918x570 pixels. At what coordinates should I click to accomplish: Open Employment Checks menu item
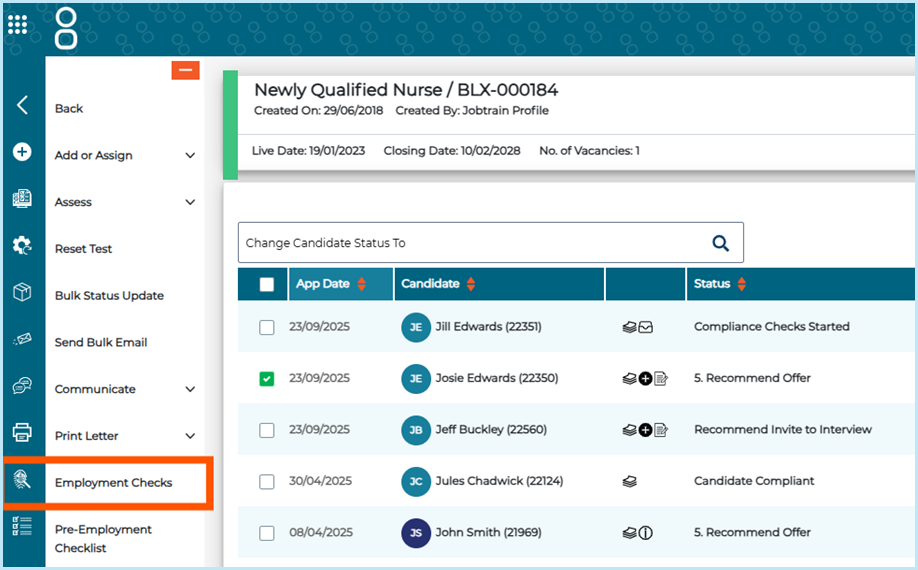[114, 483]
